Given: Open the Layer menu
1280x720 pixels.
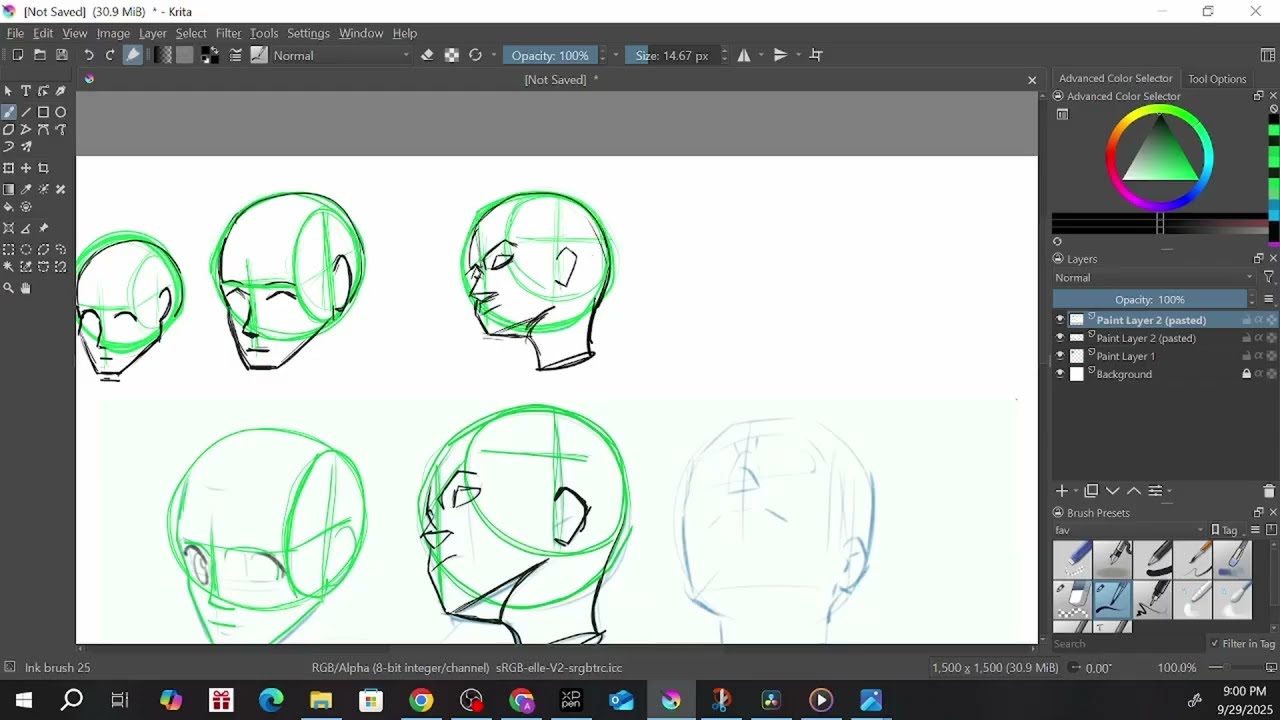Looking at the screenshot, I should (153, 33).
